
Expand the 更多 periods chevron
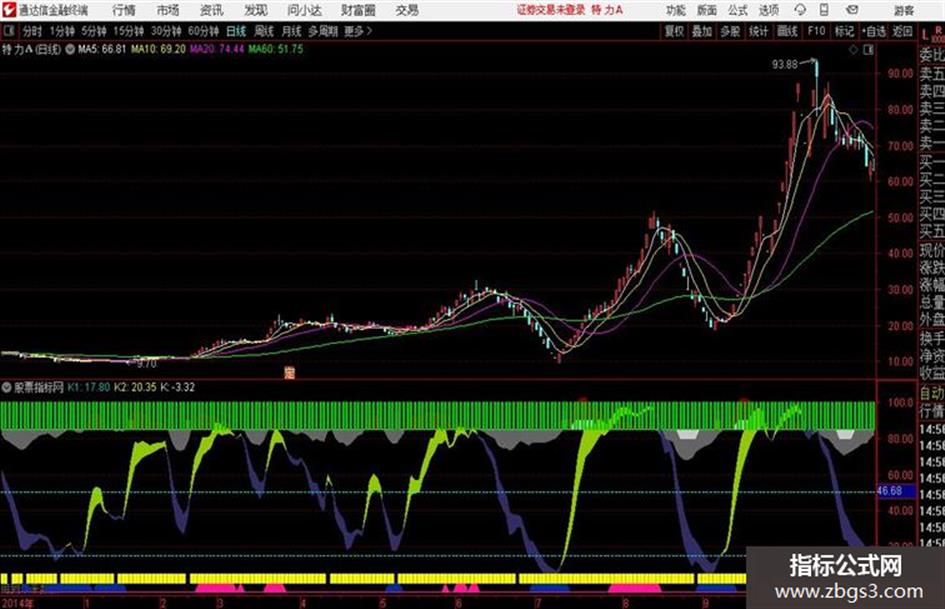tap(358, 31)
